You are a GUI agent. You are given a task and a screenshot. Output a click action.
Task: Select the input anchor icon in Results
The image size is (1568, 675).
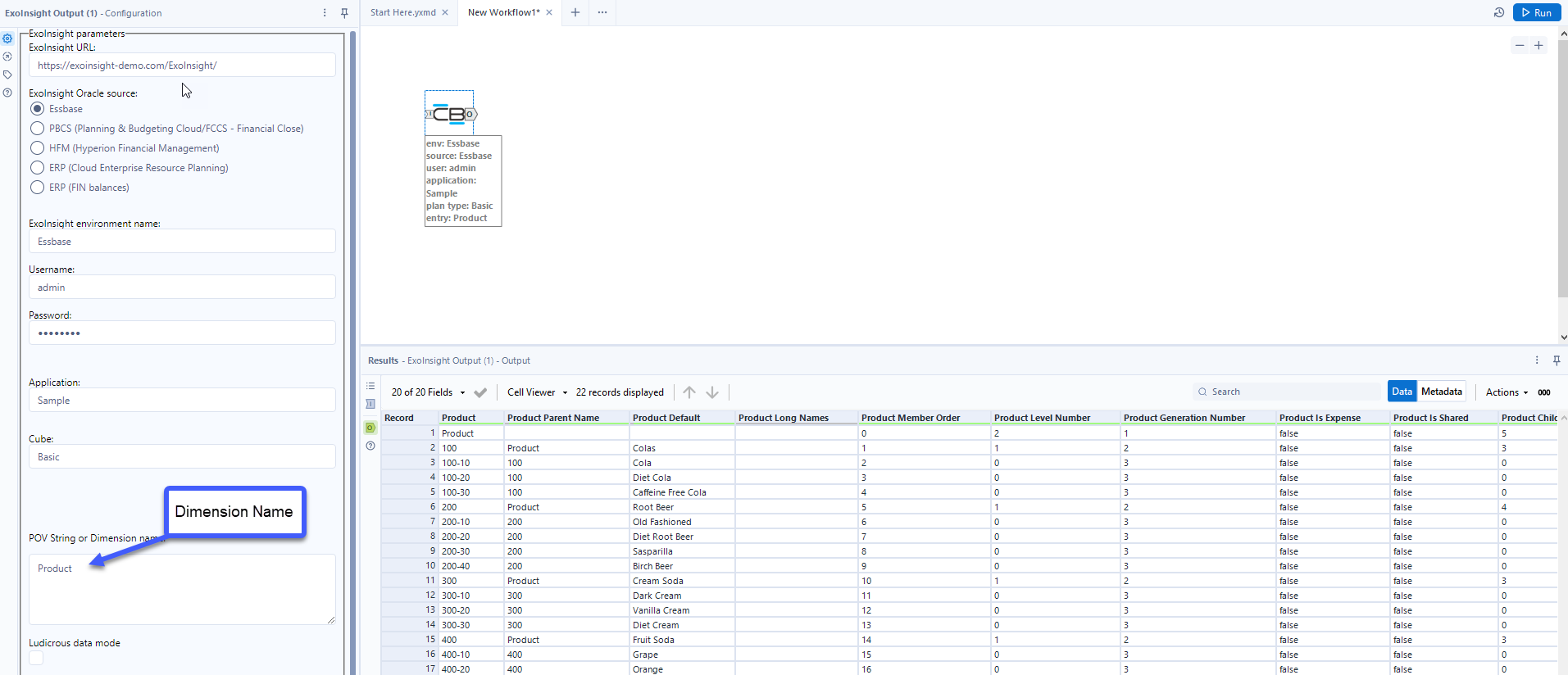pyautogui.click(x=370, y=404)
